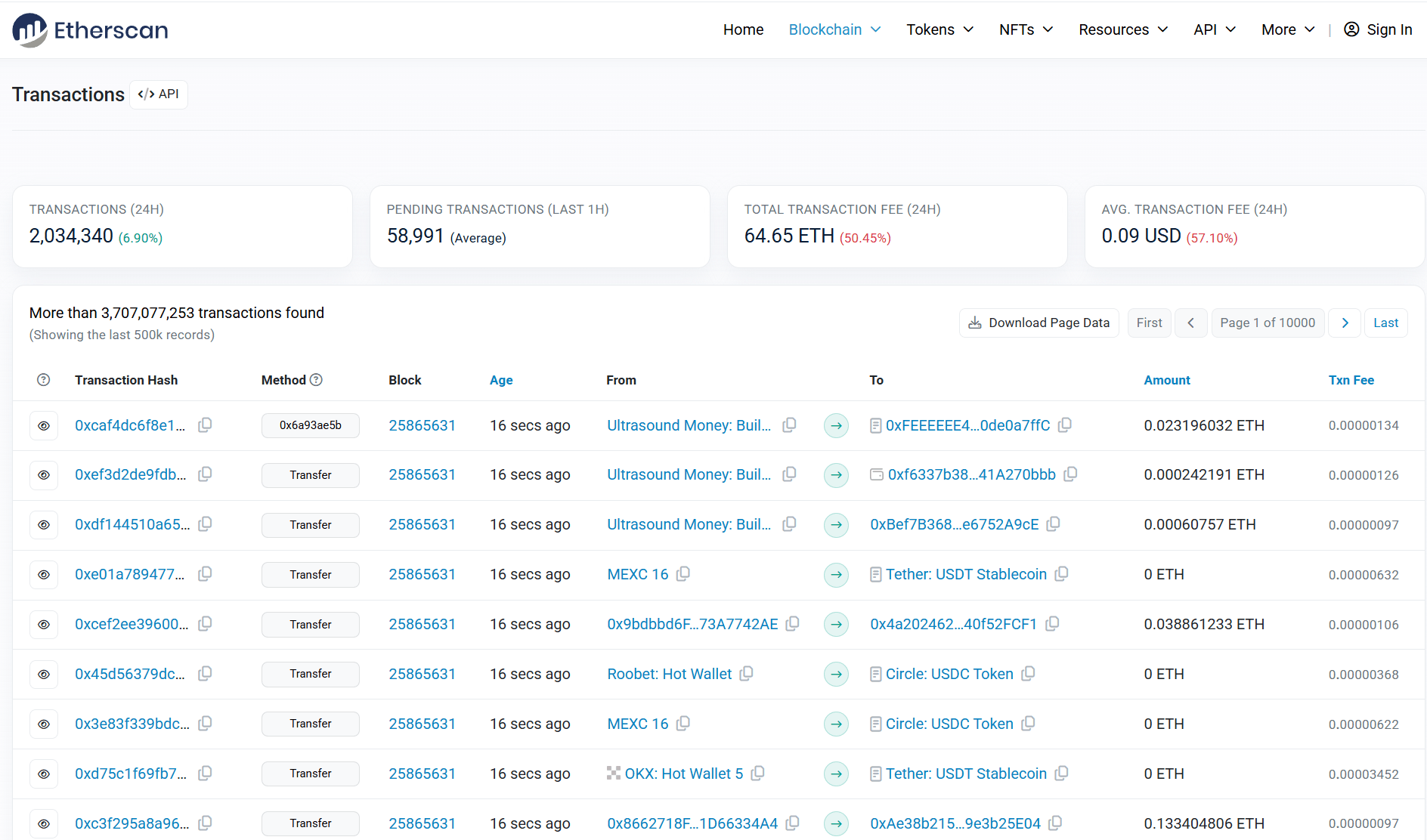The image size is (1427, 840).
Task: Expand the Tokens dropdown menu
Action: pyautogui.click(x=939, y=29)
